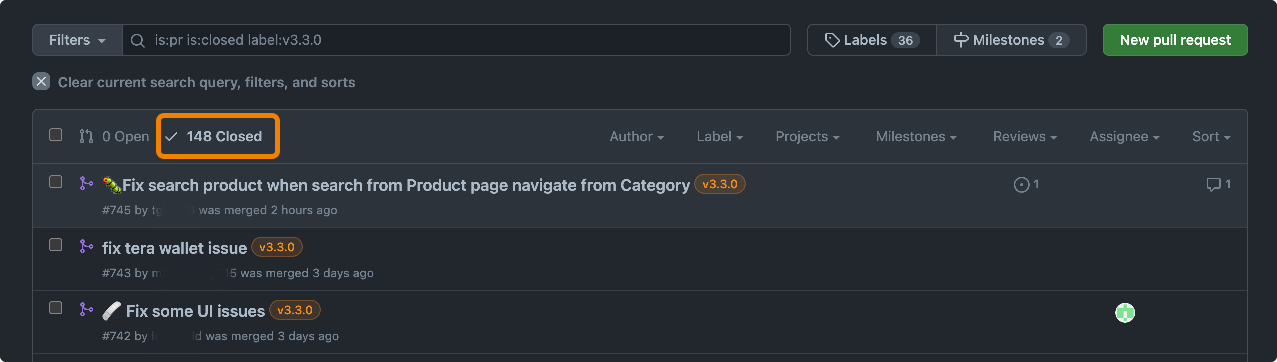Click the tag icon beside Labels
Viewport: 1277px width, 362px height.
pos(832,40)
